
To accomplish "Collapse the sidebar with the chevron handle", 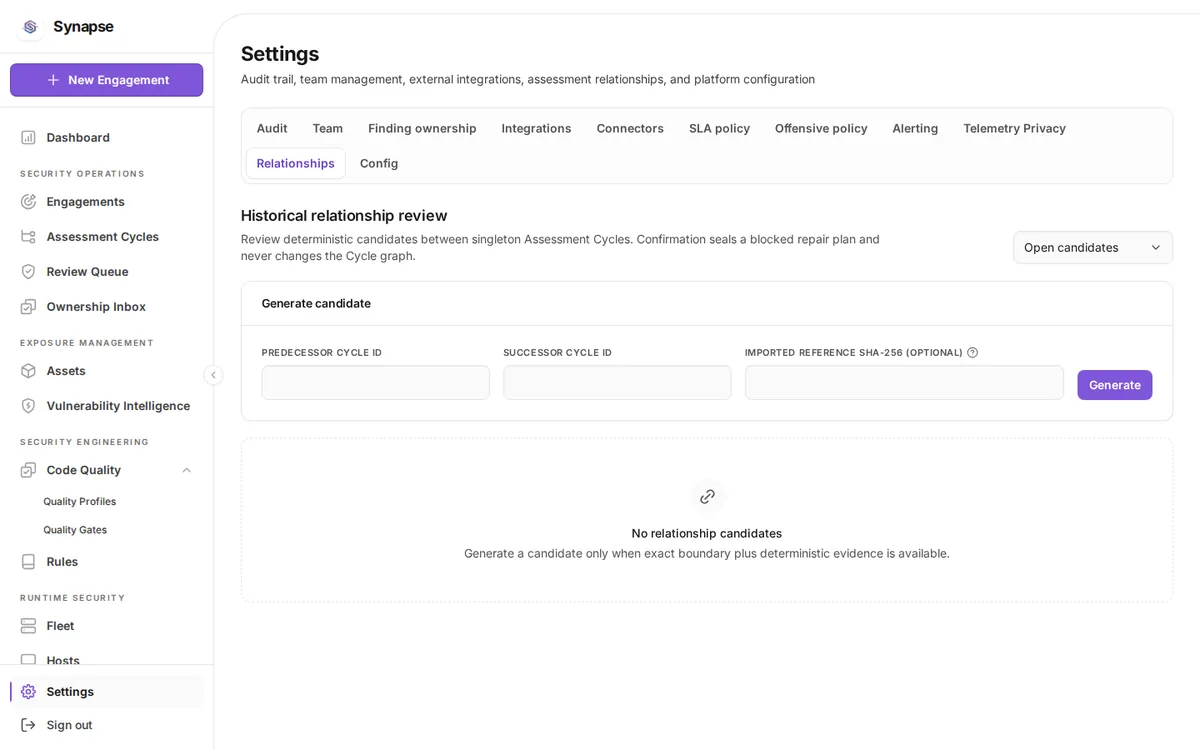I will [x=213, y=375].
